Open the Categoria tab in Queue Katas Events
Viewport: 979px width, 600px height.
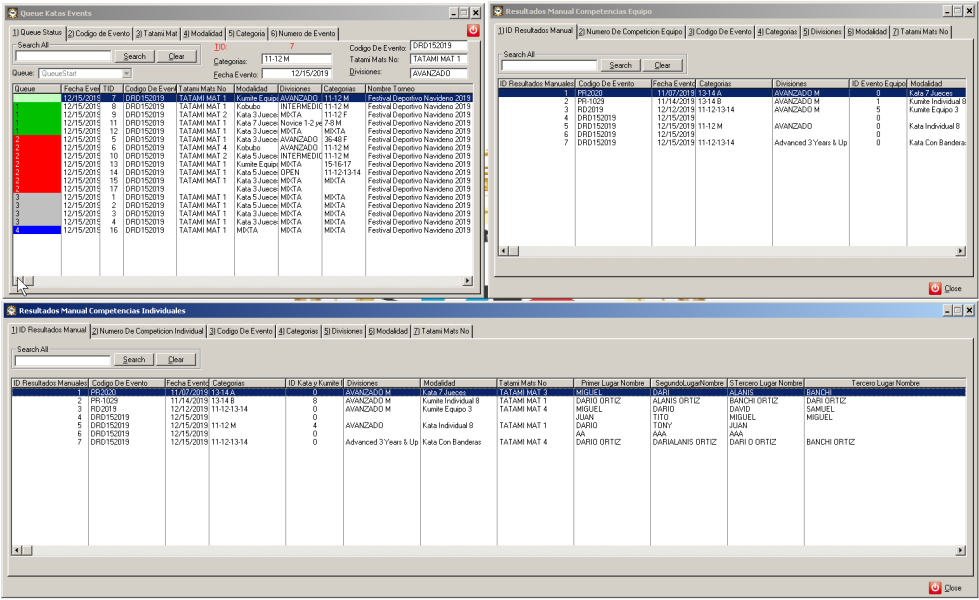[247, 34]
